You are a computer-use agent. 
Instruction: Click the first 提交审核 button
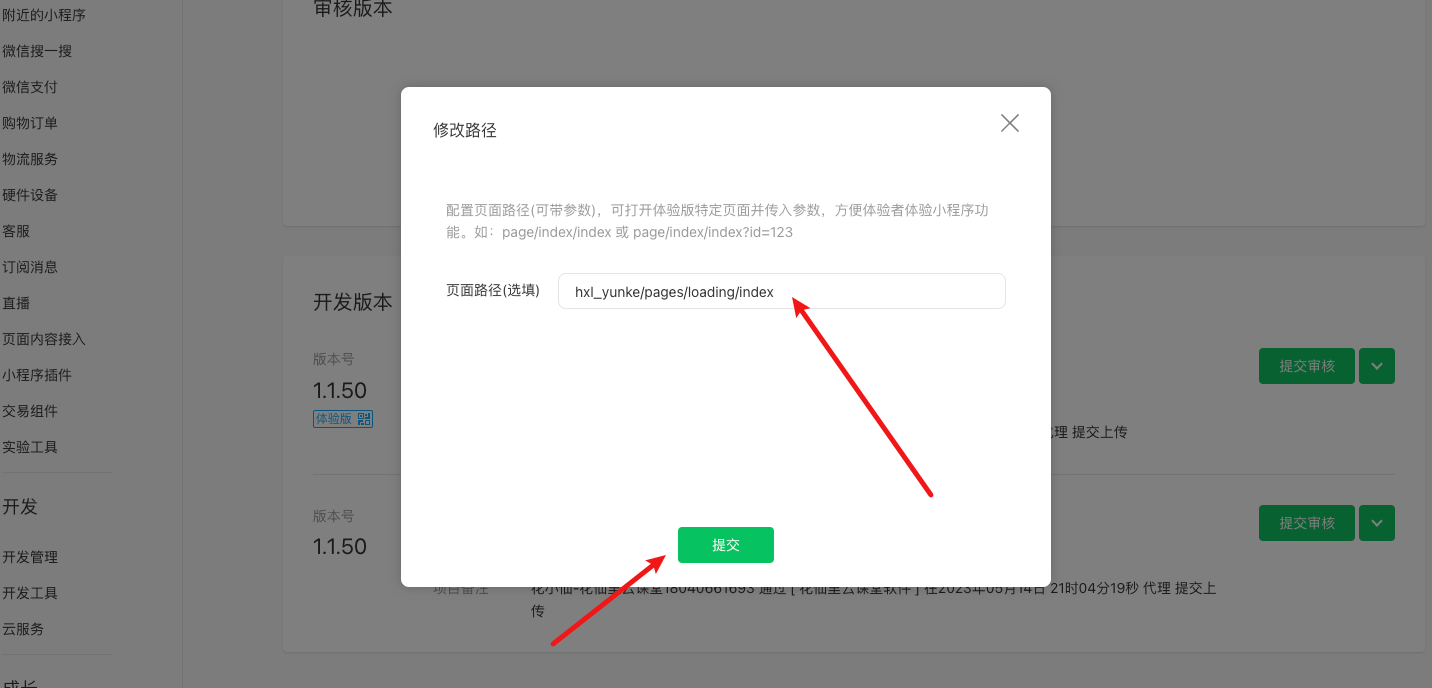point(1307,366)
